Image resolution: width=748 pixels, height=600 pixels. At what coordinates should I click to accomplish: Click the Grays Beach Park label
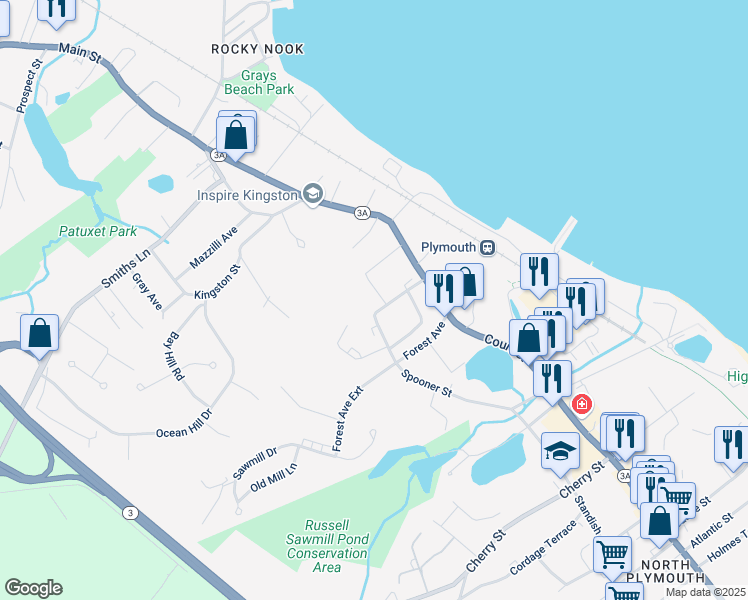click(259, 83)
